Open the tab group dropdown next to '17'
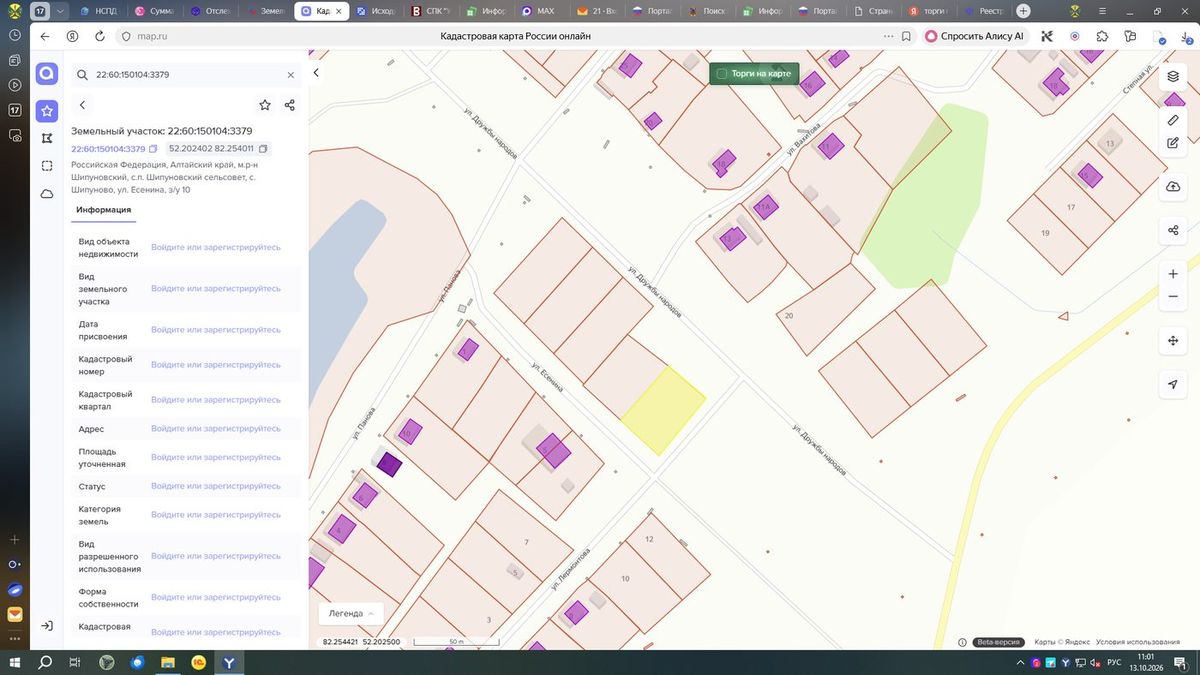Image resolution: width=1200 pixels, height=675 pixels. [60, 11]
